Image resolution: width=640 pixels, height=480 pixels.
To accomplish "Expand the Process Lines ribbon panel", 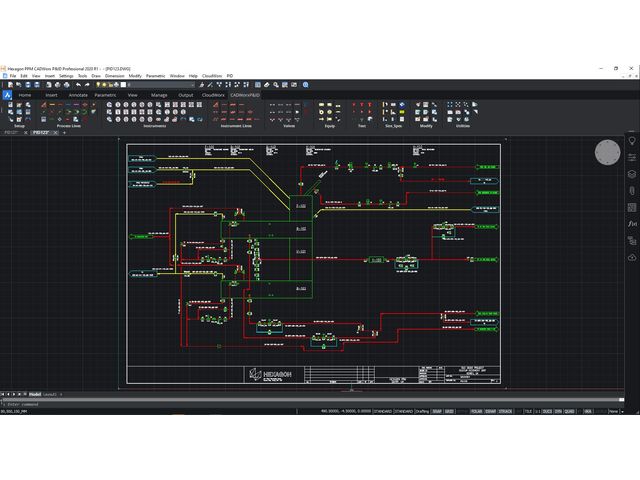I will tap(69, 126).
